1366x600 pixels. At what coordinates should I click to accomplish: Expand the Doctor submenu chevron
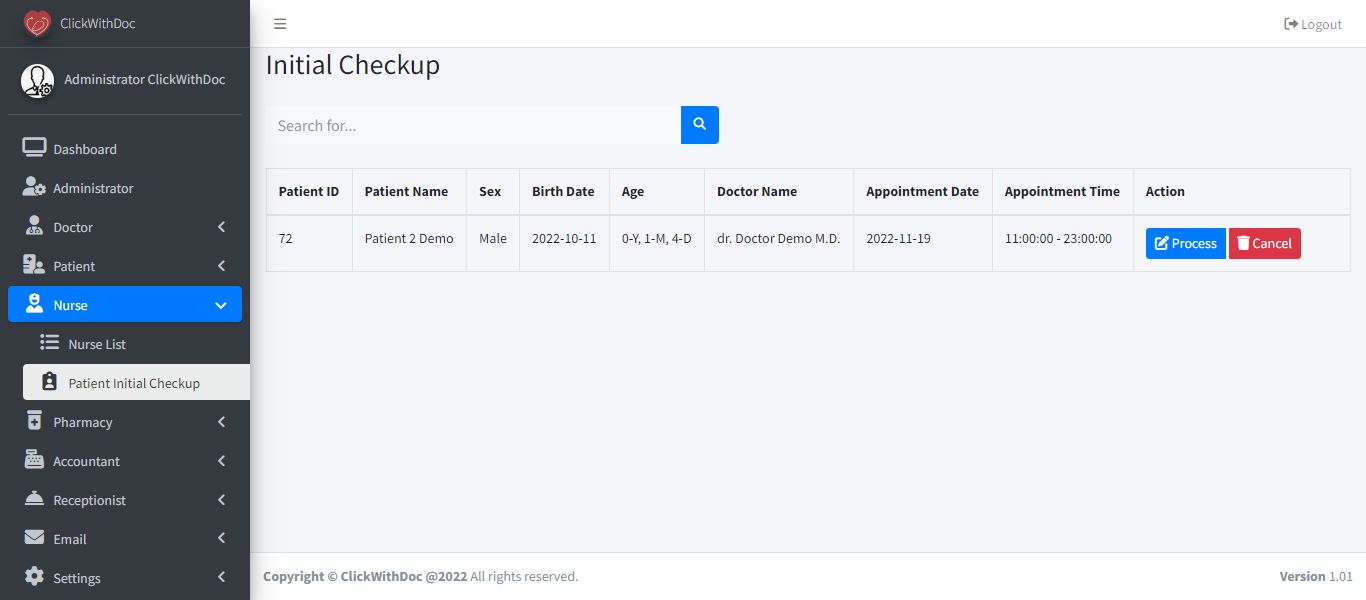pyautogui.click(x=221, y=227)
